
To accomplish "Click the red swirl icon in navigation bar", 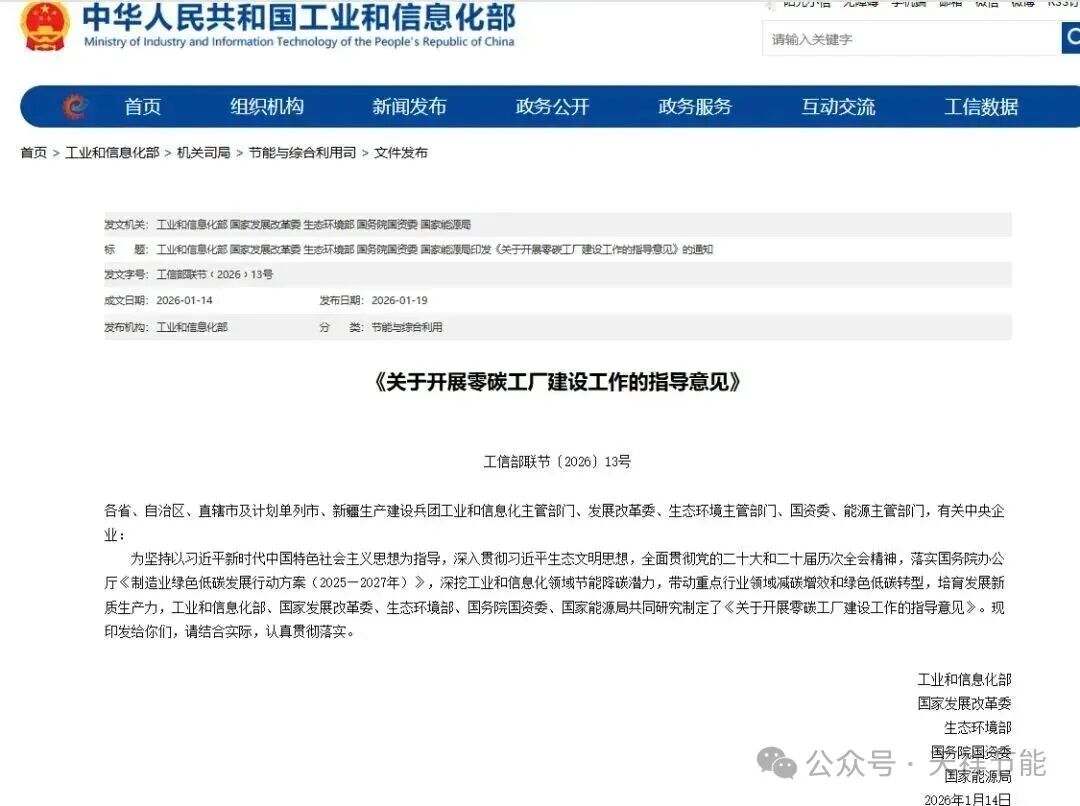I will [x=75, y=107].
